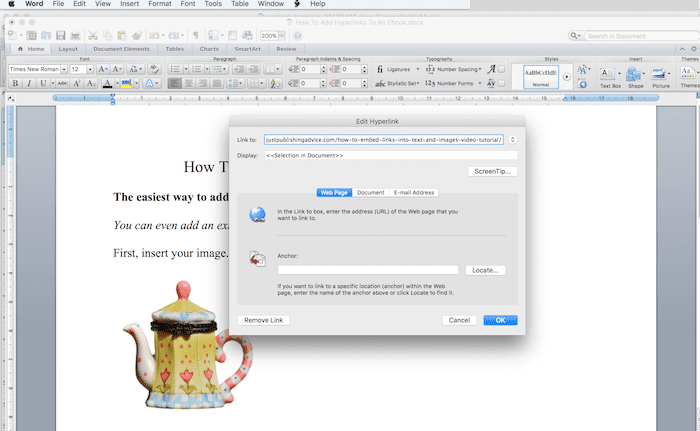Click the Anchor text field
Viewport: 700px width, 431px height.
(367, 270)
